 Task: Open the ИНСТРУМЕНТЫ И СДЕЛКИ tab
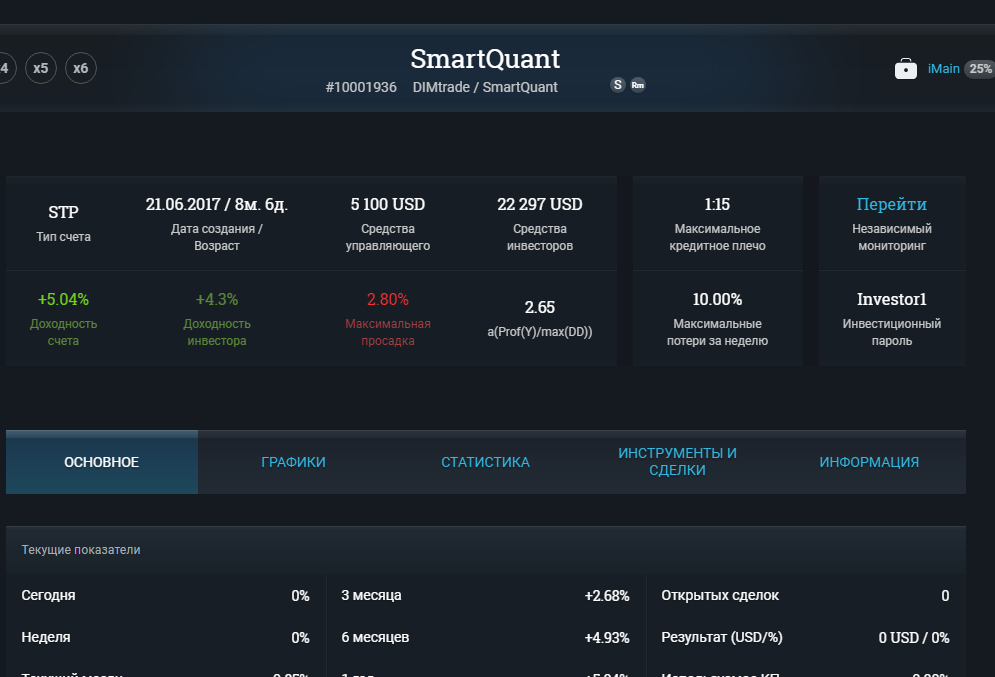(x=677, y=462)
